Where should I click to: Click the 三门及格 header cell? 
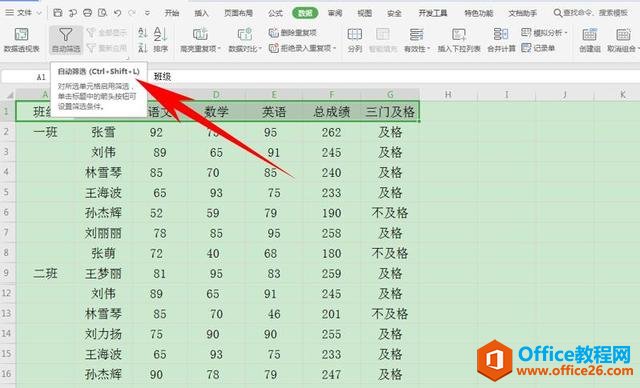pos(390,112)
